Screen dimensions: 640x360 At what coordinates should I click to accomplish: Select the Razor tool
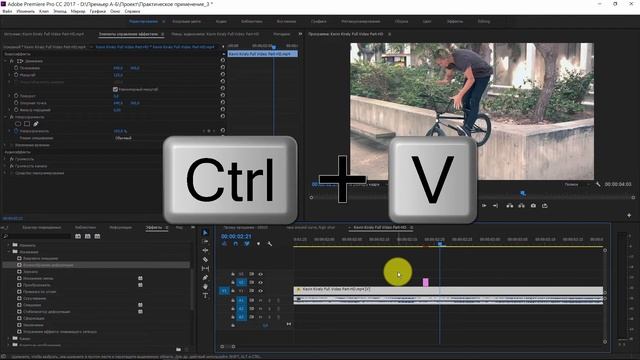[x=205, y=260]
